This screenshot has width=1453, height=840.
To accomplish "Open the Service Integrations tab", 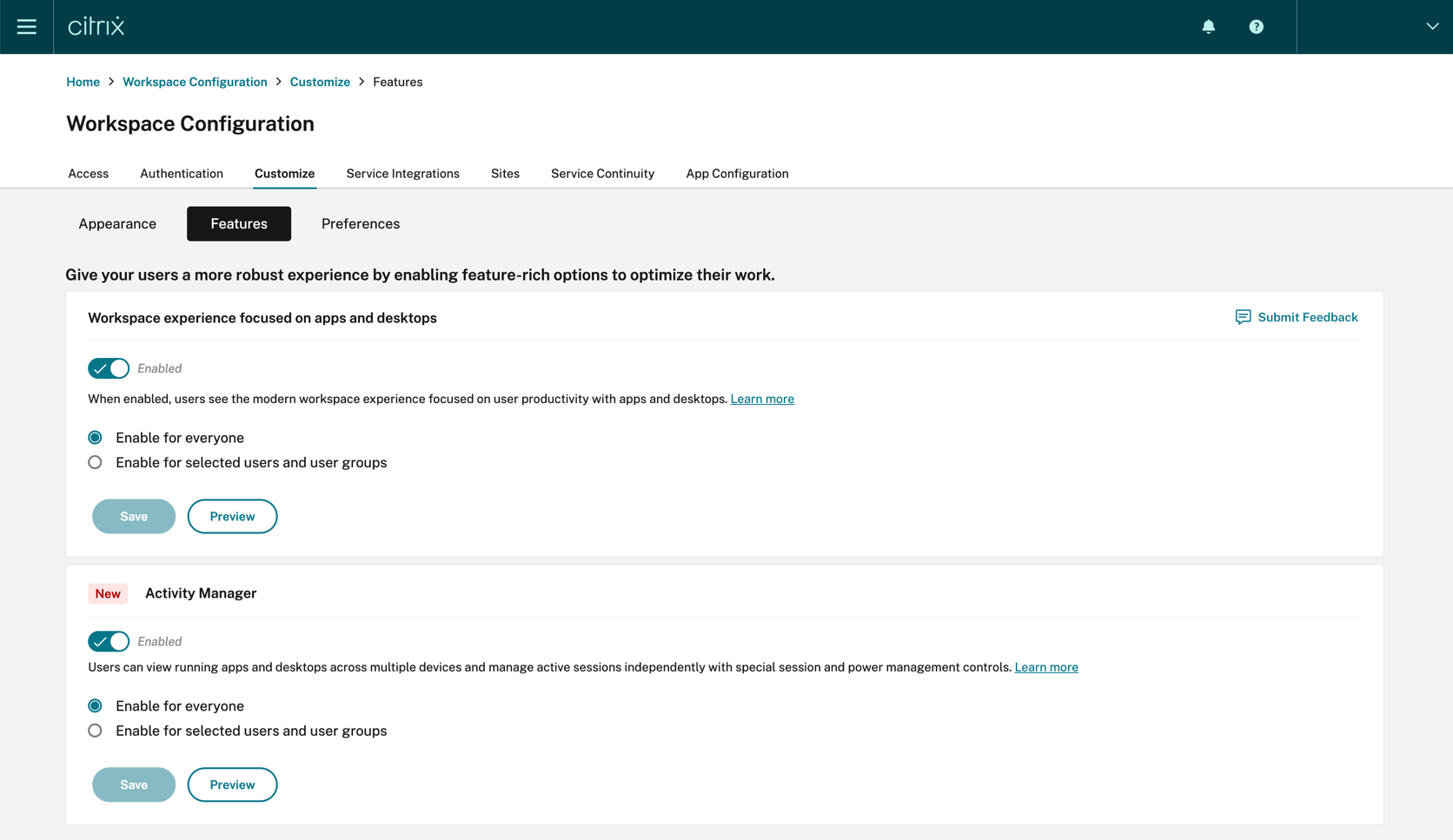I will coord(402,173).
